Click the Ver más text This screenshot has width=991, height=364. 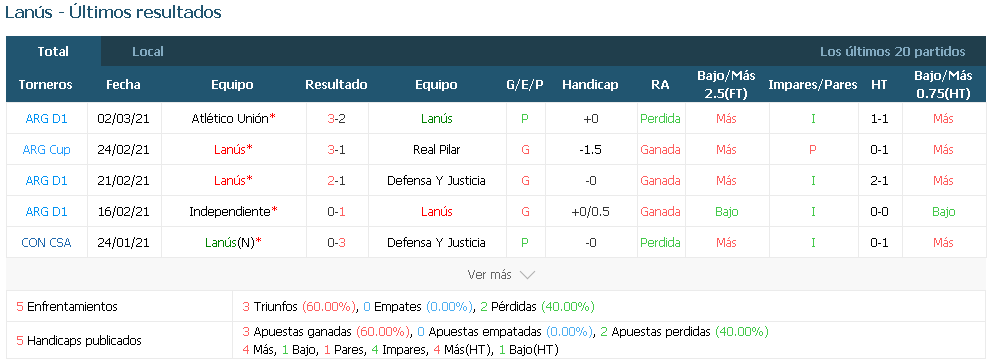tap(489, 275)
